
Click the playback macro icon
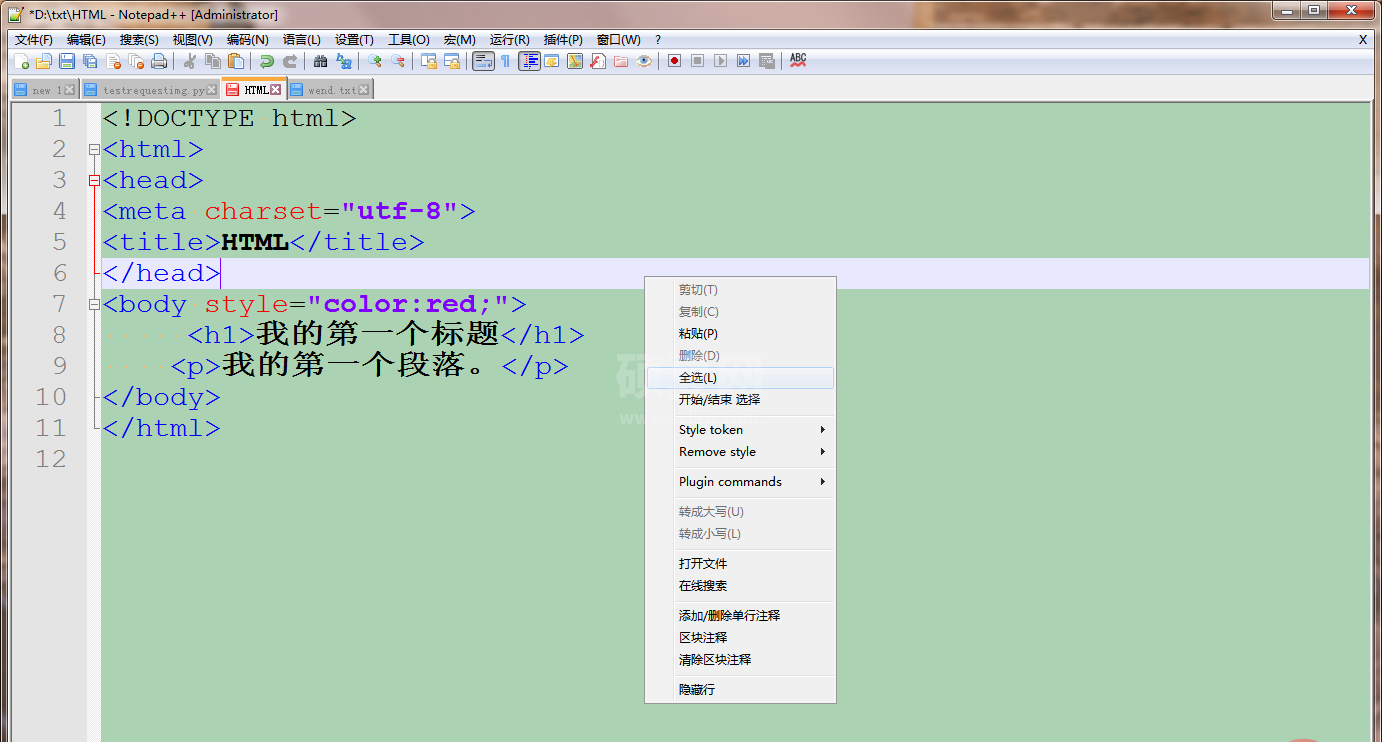point(720,61)
